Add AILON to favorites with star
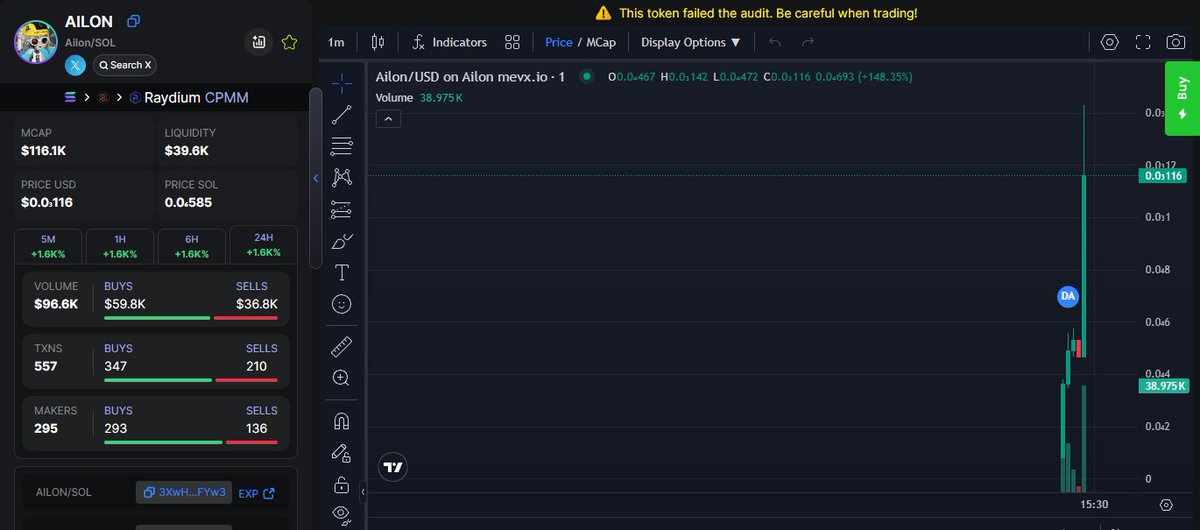Viewport: 1200px width, 530px height. point(289,42)
